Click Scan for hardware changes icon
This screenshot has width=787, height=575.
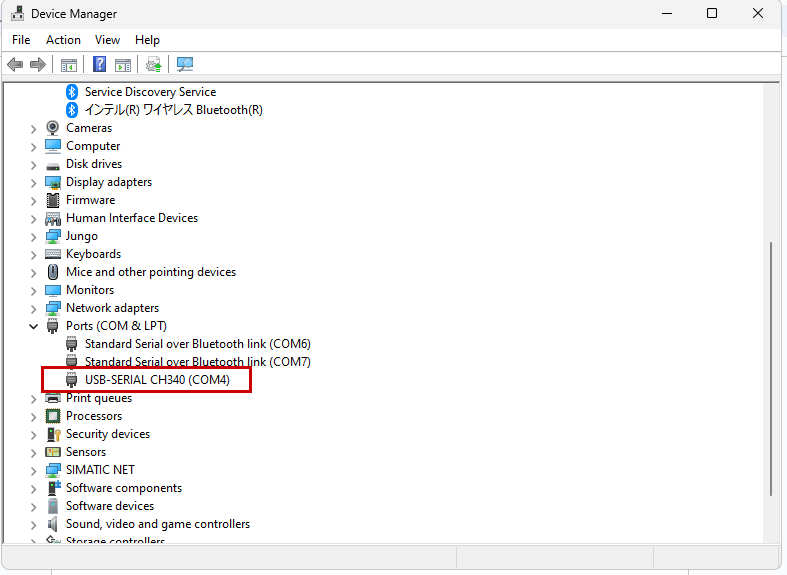point(185,64)
